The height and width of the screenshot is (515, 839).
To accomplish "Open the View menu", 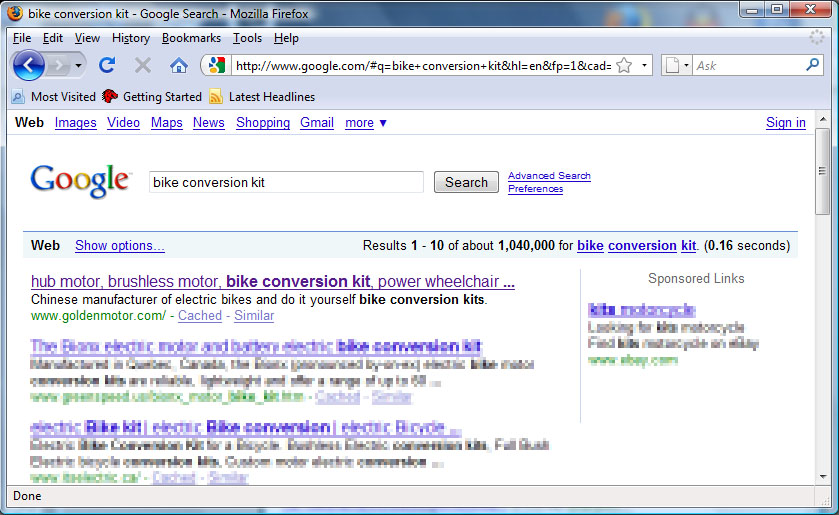I will pos(87,38).
